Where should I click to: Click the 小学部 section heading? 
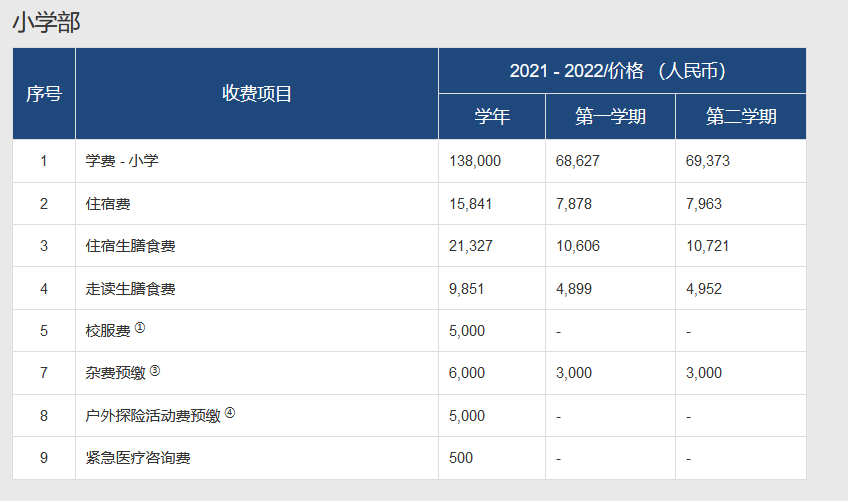(x=46, y=23)
